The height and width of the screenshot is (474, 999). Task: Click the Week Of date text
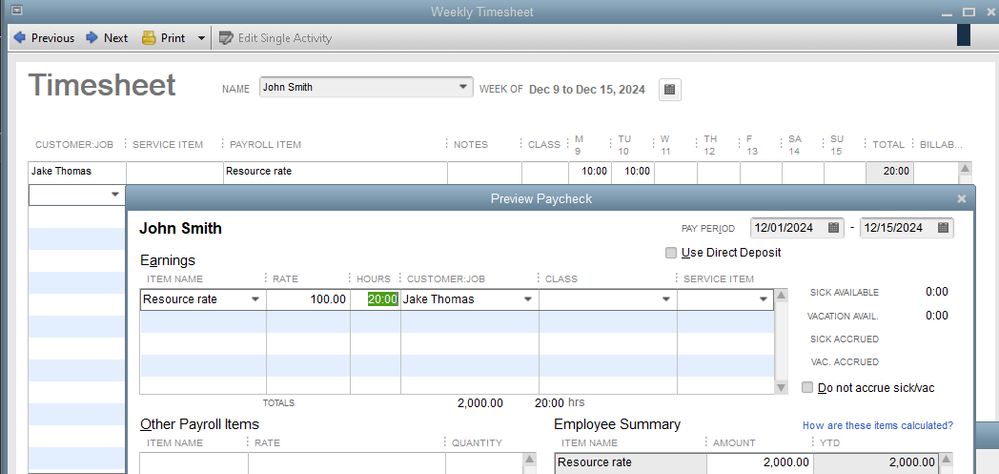587,90
